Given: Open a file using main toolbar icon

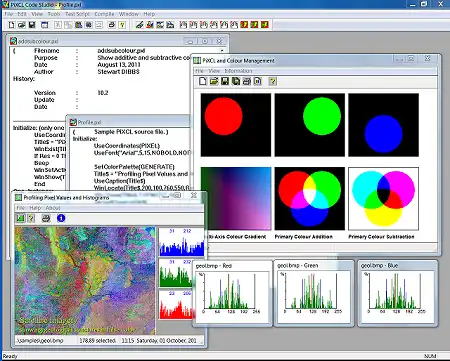Looking at the screenshot, I should tap(22, 25).
